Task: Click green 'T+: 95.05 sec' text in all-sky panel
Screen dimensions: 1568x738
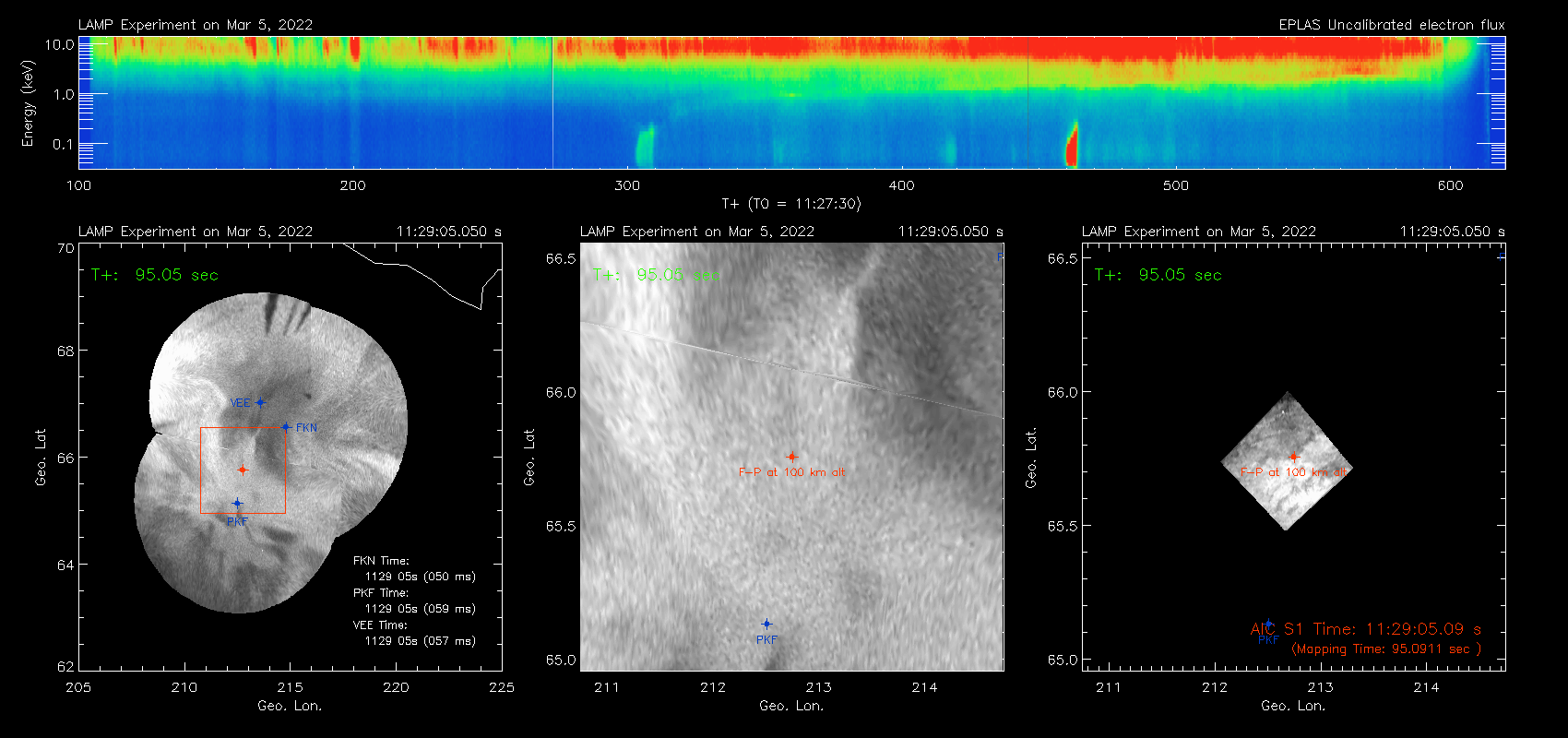Action: coord(155,275)
